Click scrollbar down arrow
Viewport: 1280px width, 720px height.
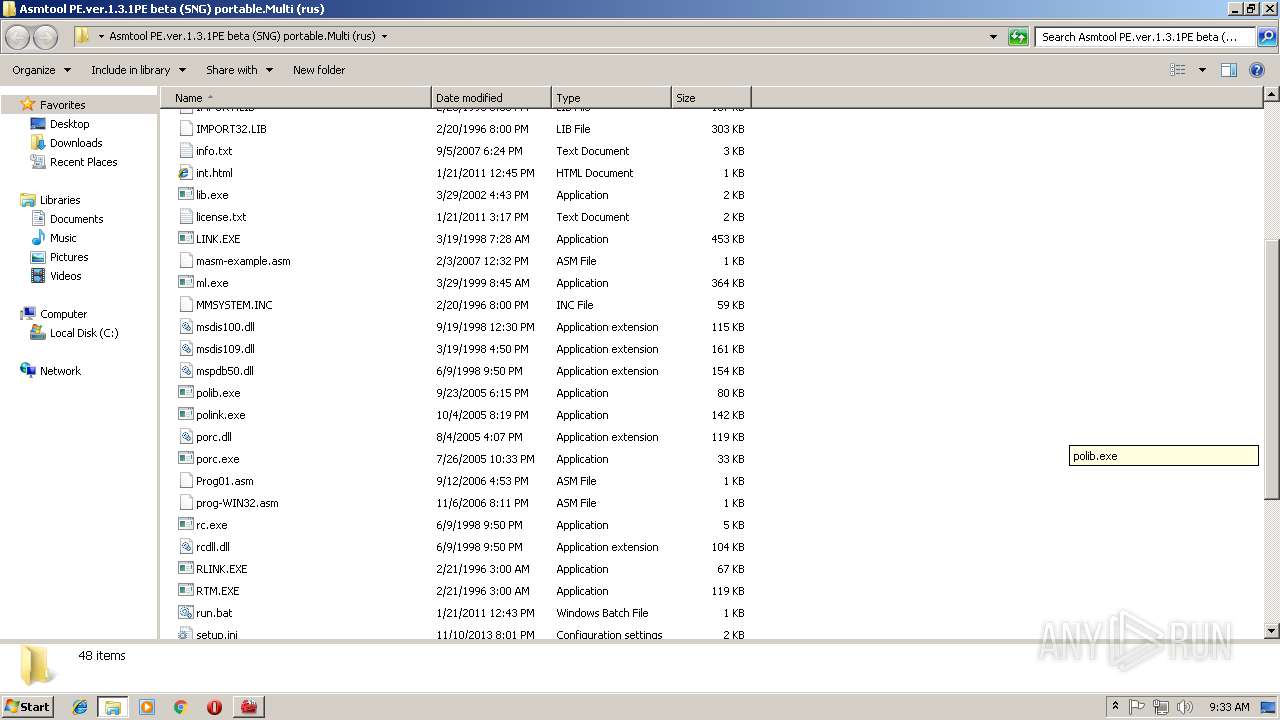pos(1272,631)
